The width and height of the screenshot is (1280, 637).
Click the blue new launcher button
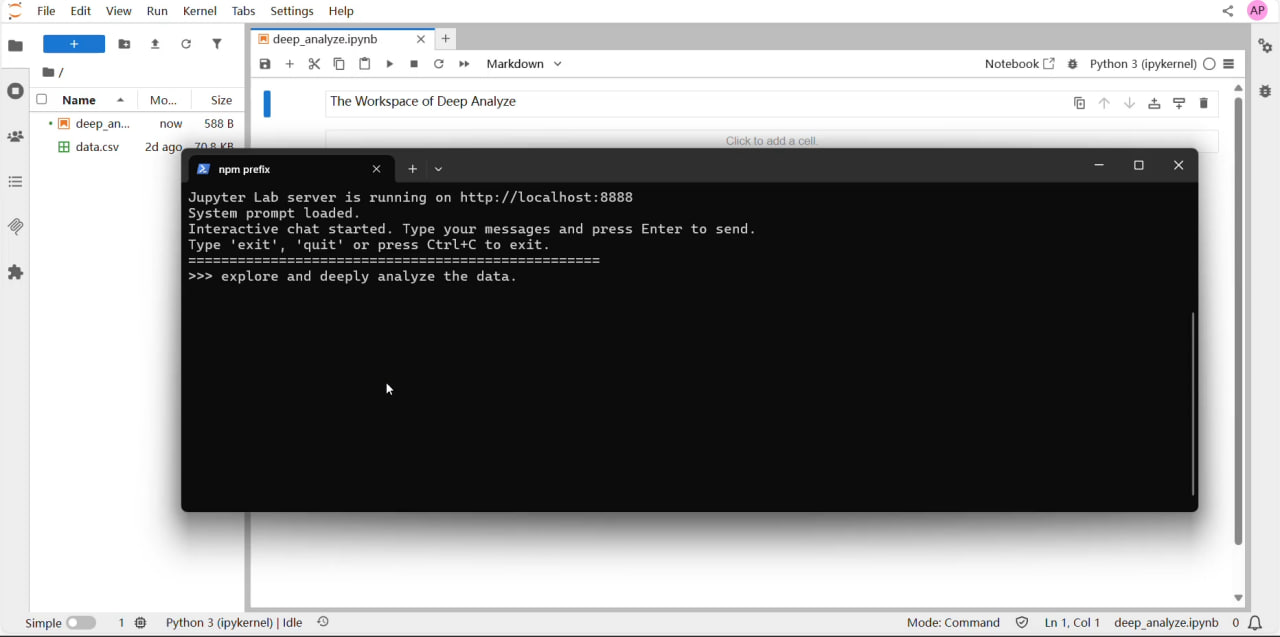pos(74,44)
